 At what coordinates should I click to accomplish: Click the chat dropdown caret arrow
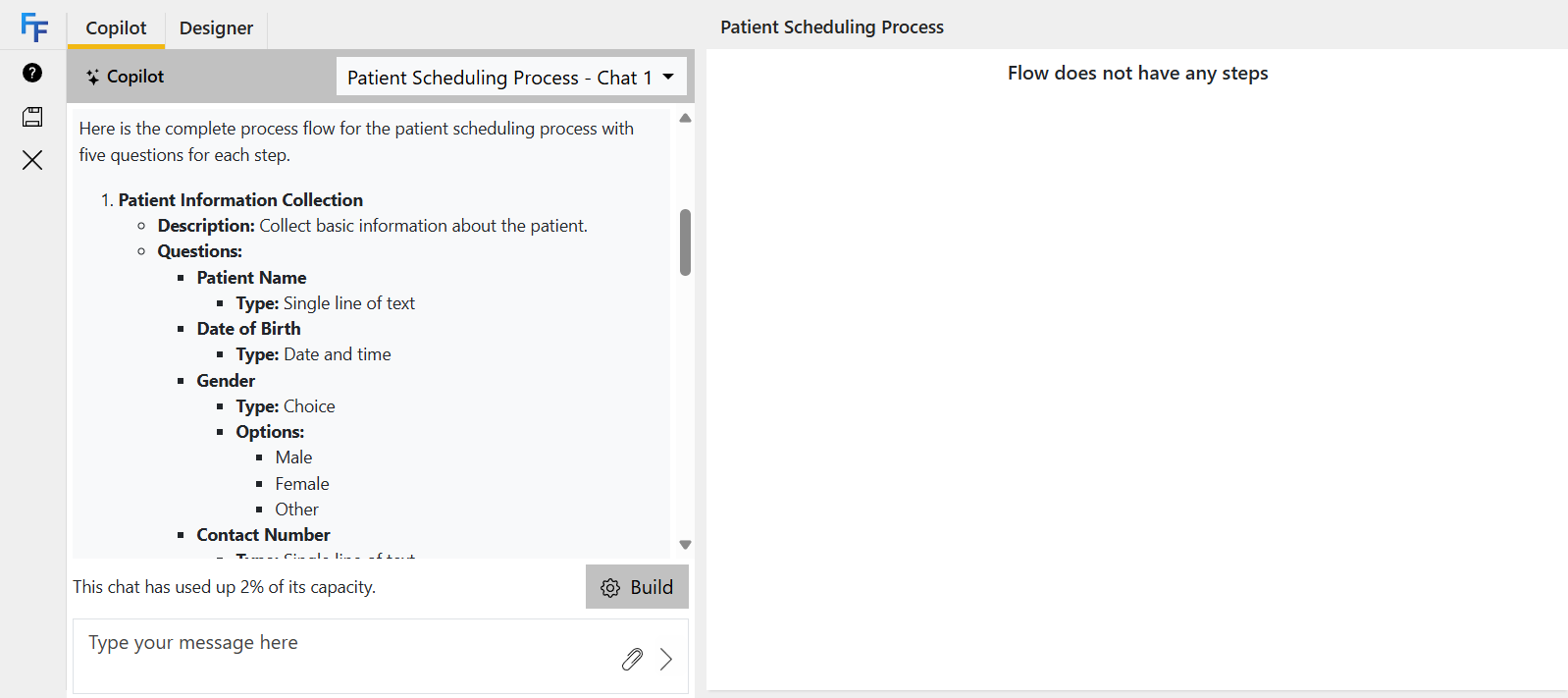pos(668,77)
